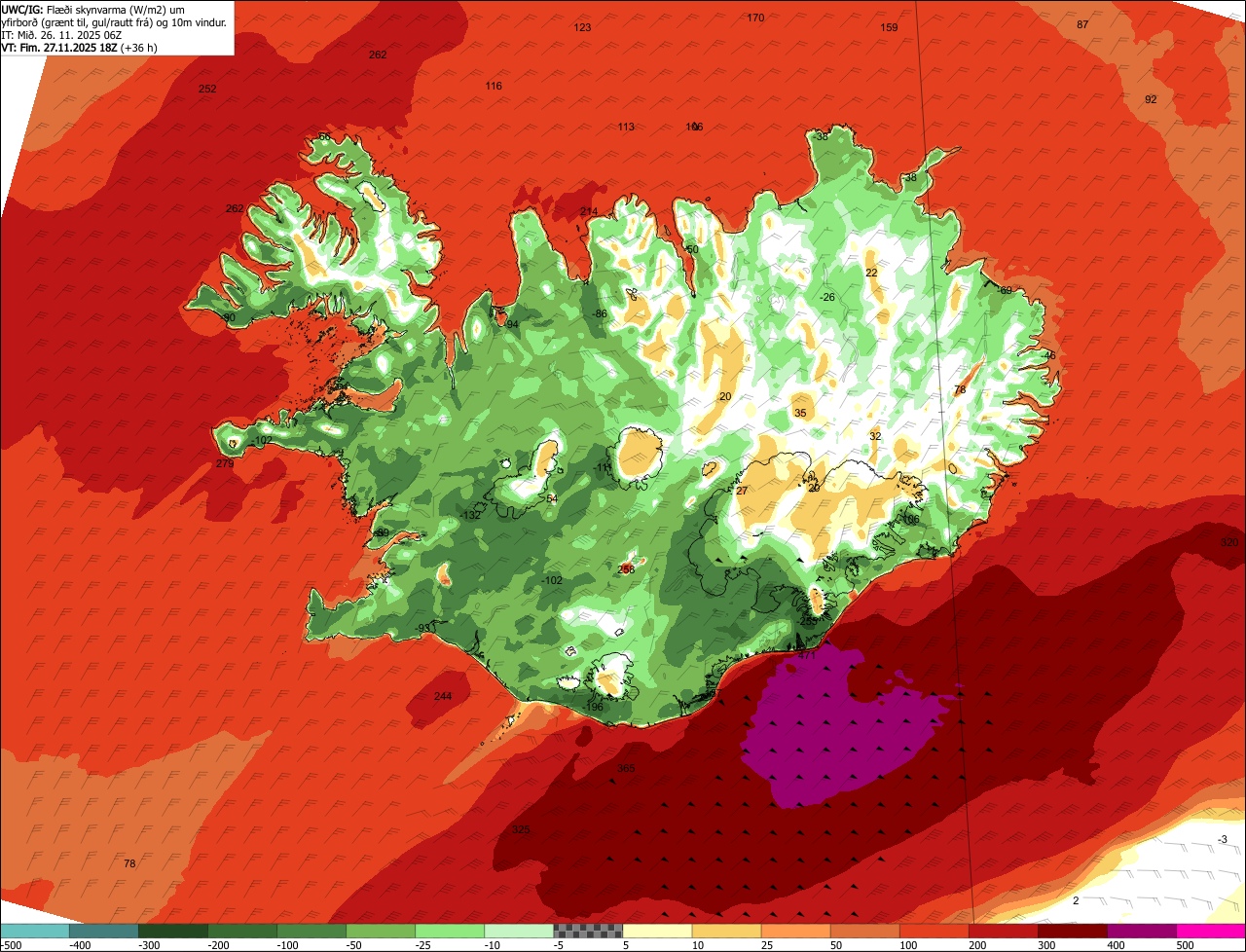This screenshot has width=1246, height=952.
Task: Select the yellow-orange 10 to 25 legend swatch
Action: click(726, 931)
